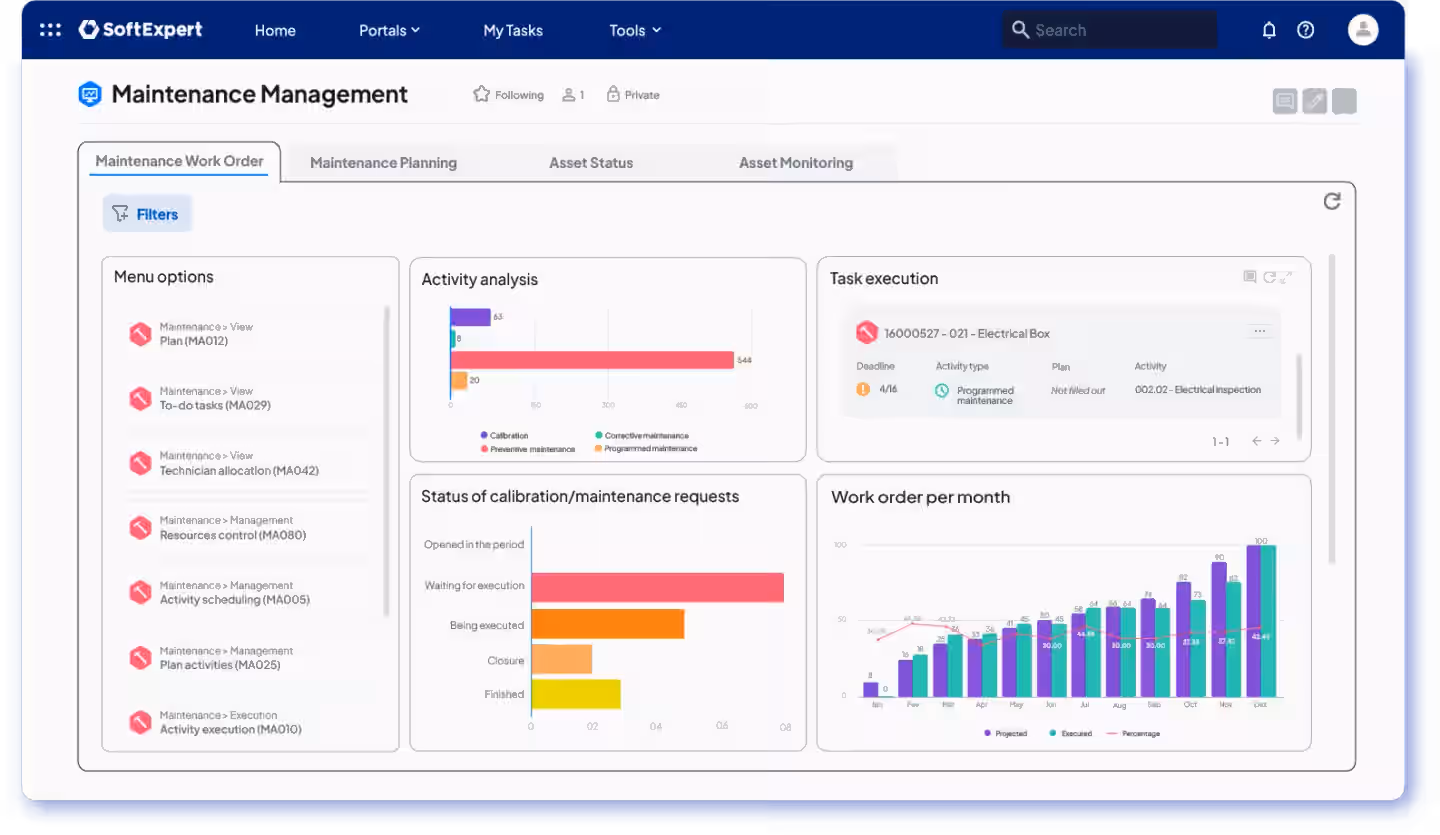Open the apps grid launcher icon
1440x835 pixels.
pos(50,30)
